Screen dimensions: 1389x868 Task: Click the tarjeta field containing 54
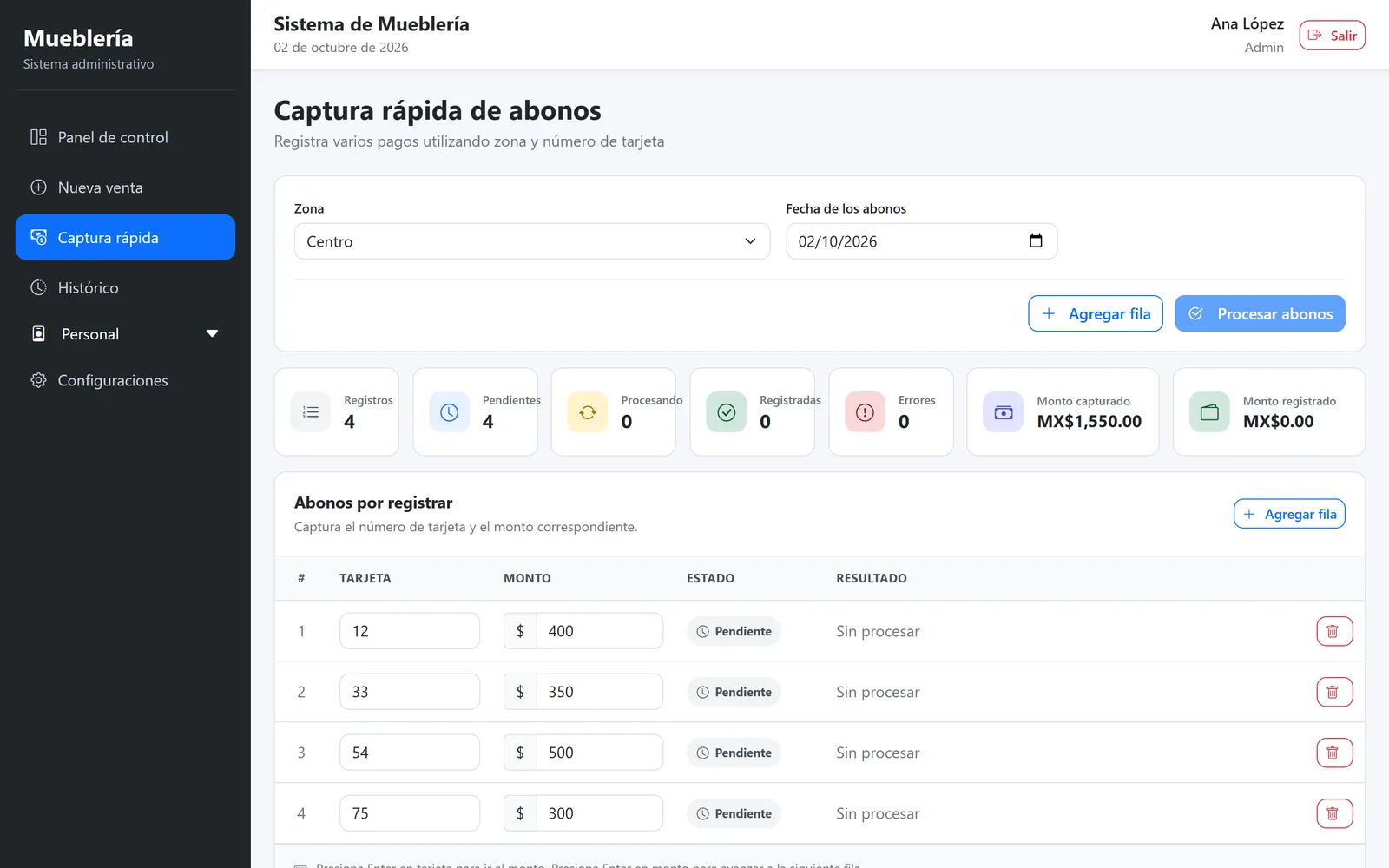[410, 753]
